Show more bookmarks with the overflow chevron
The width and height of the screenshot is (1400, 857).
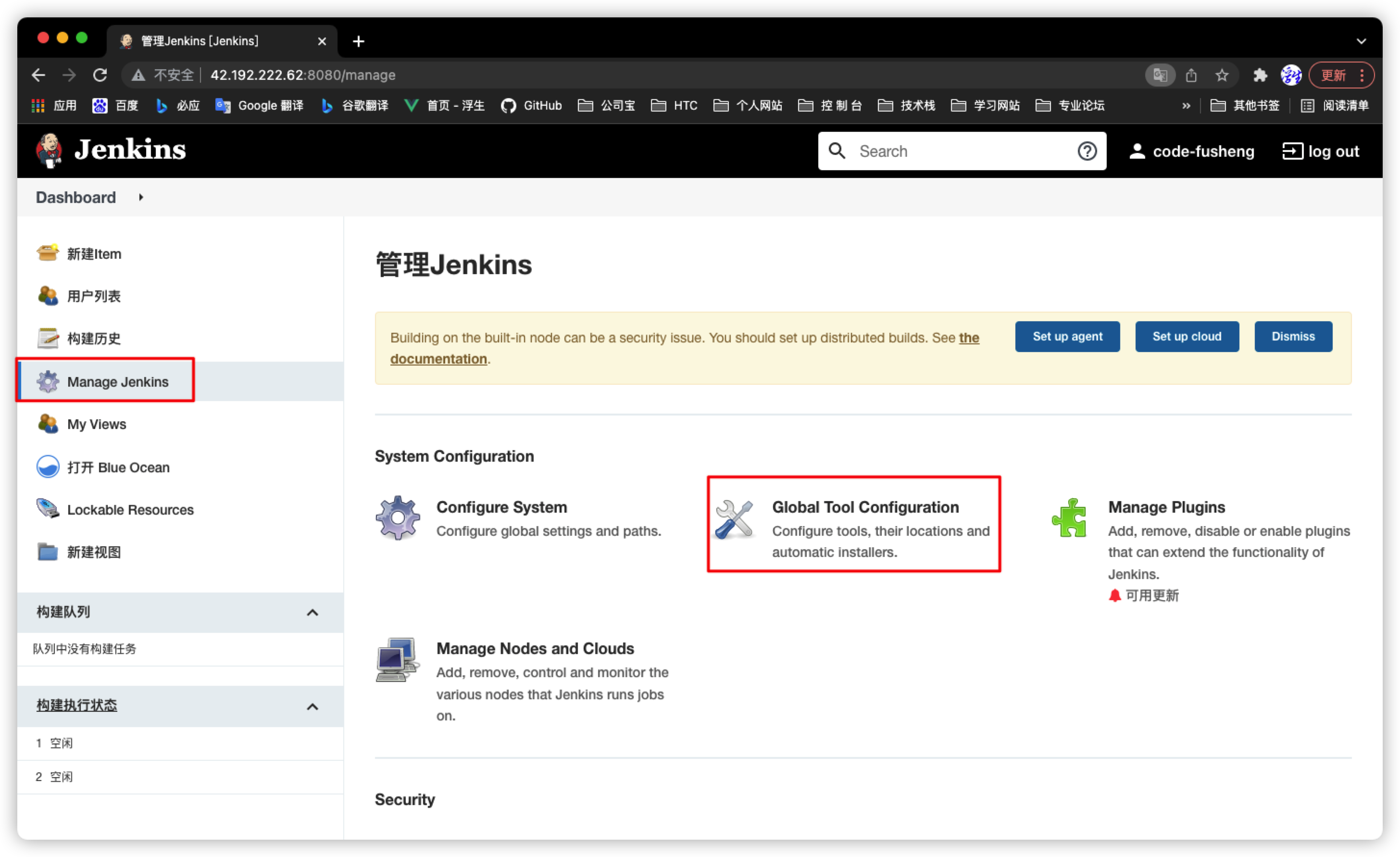(1186, 106)
